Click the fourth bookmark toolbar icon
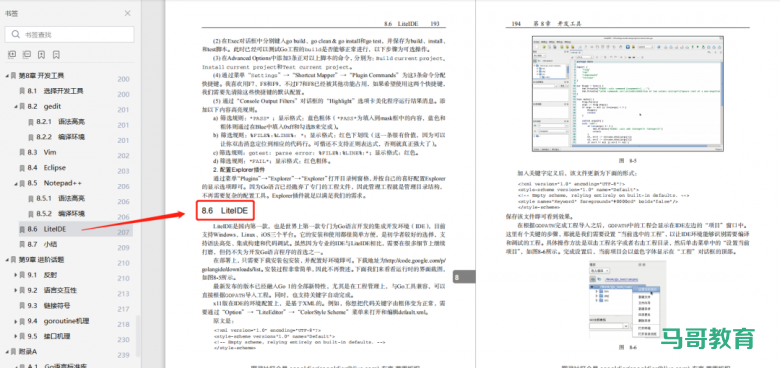780x368 pixels. (x=57, y=54)
